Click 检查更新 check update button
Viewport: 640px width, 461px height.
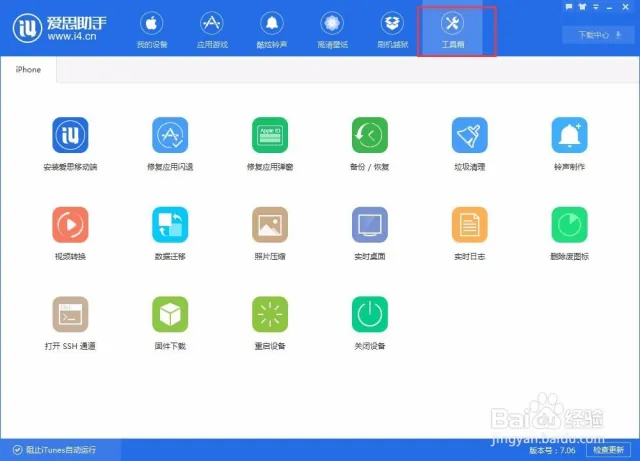coord(613,449)
